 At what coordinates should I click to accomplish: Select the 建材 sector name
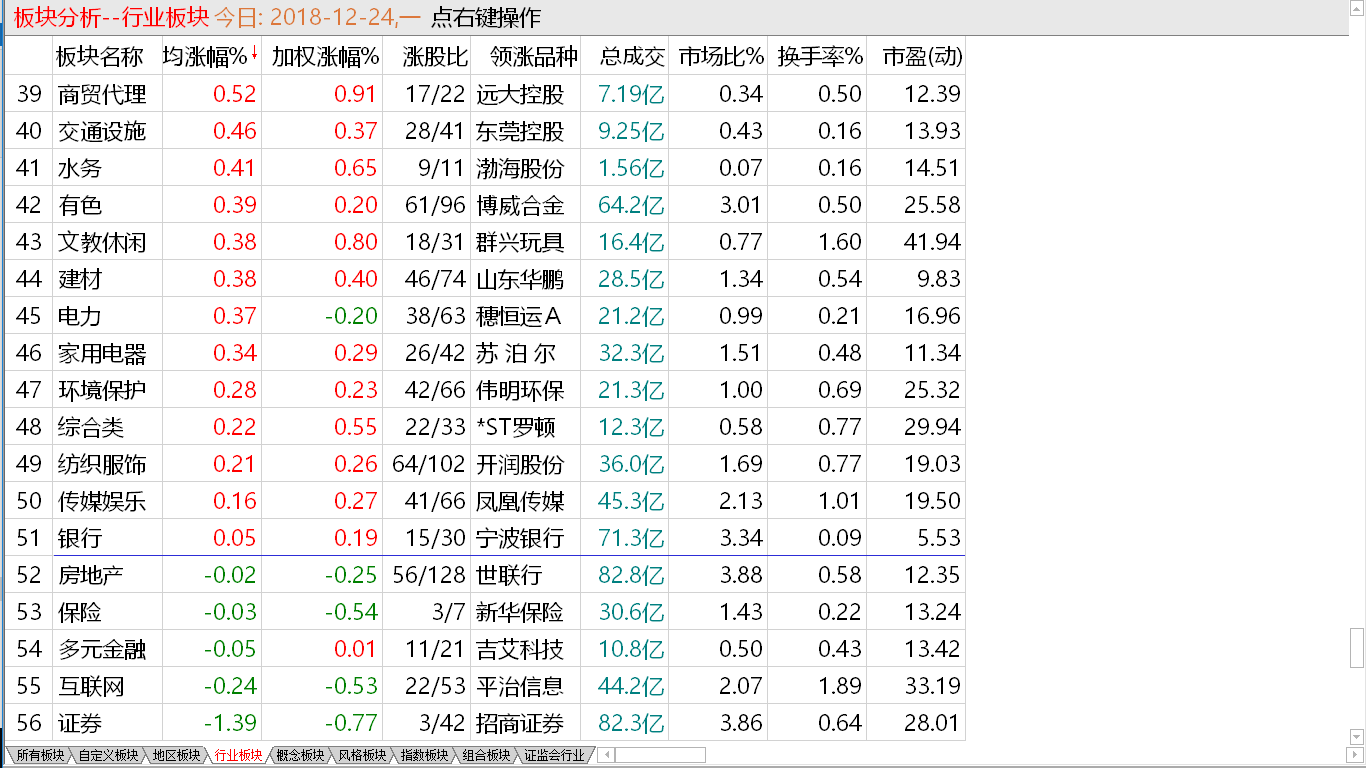(x=80, y=279)
